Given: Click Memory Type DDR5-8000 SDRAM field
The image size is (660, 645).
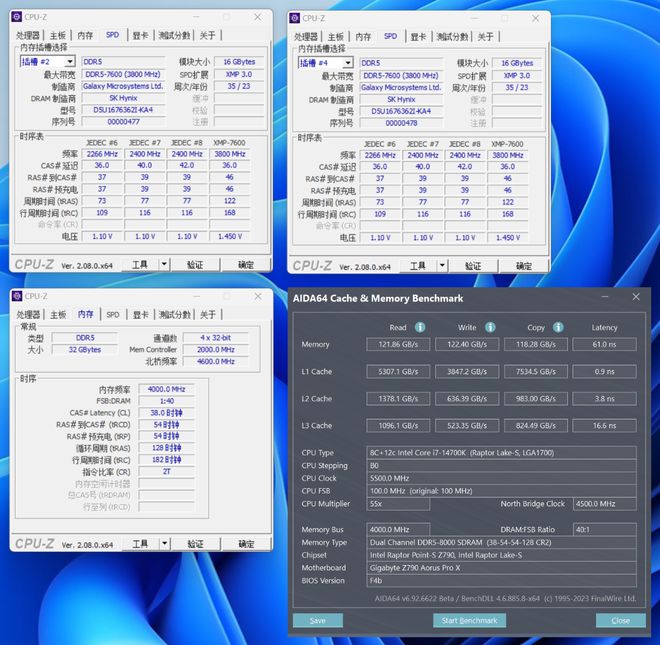Looking at the screenshot, I should (x=501, y=542).
